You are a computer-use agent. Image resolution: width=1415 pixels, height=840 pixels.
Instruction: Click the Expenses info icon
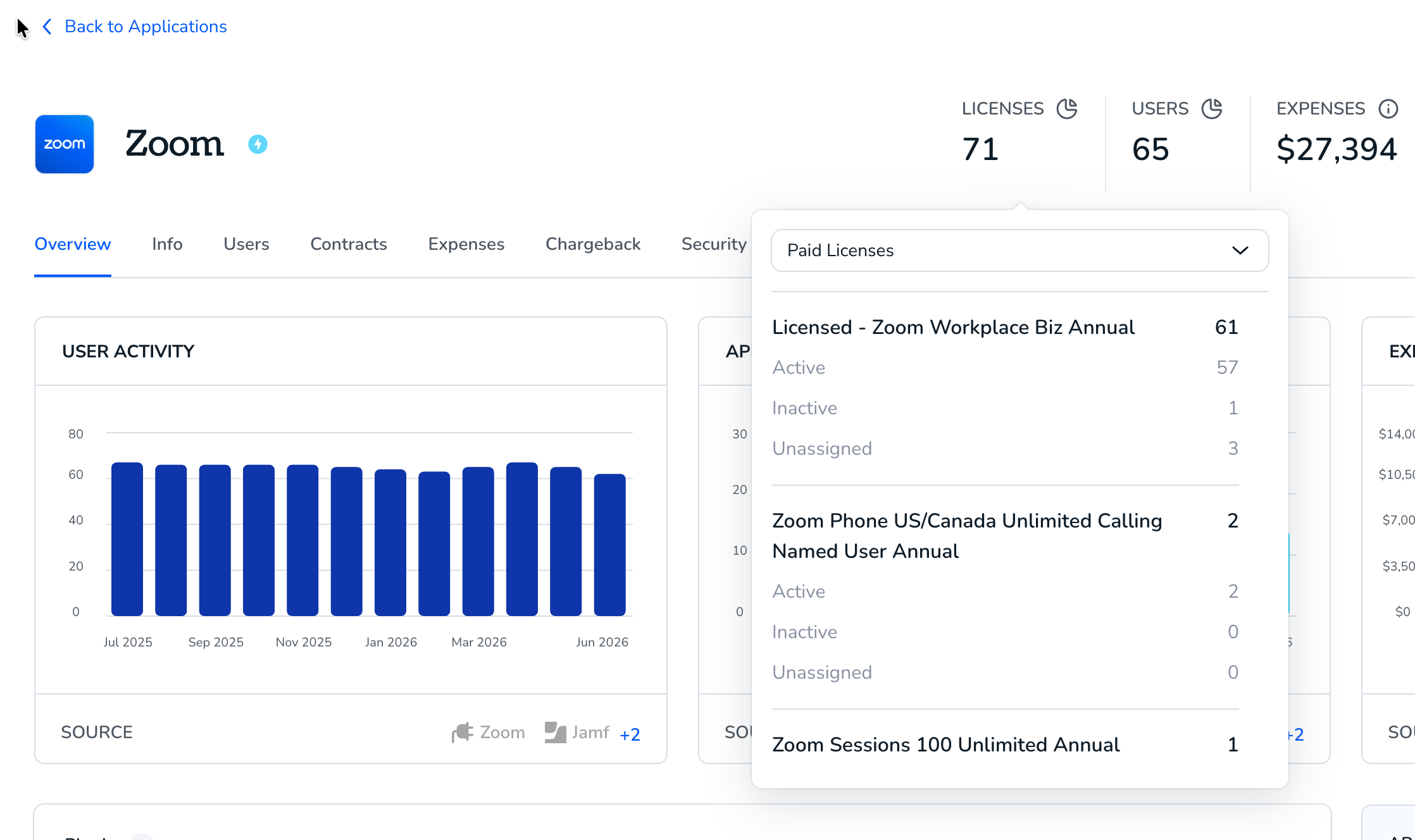tap(1388, 109)
